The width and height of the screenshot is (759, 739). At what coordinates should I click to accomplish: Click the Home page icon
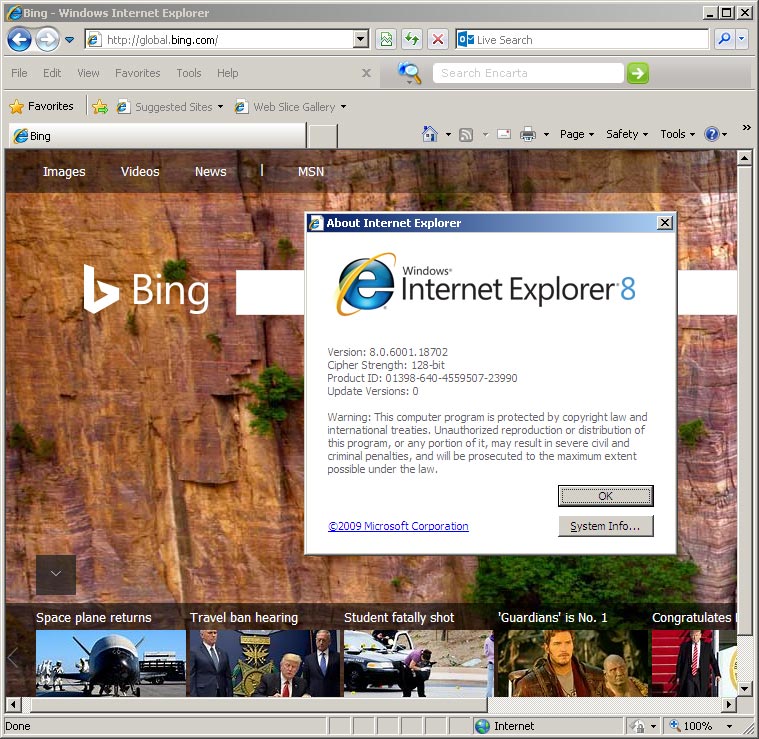tap(430, 134)
